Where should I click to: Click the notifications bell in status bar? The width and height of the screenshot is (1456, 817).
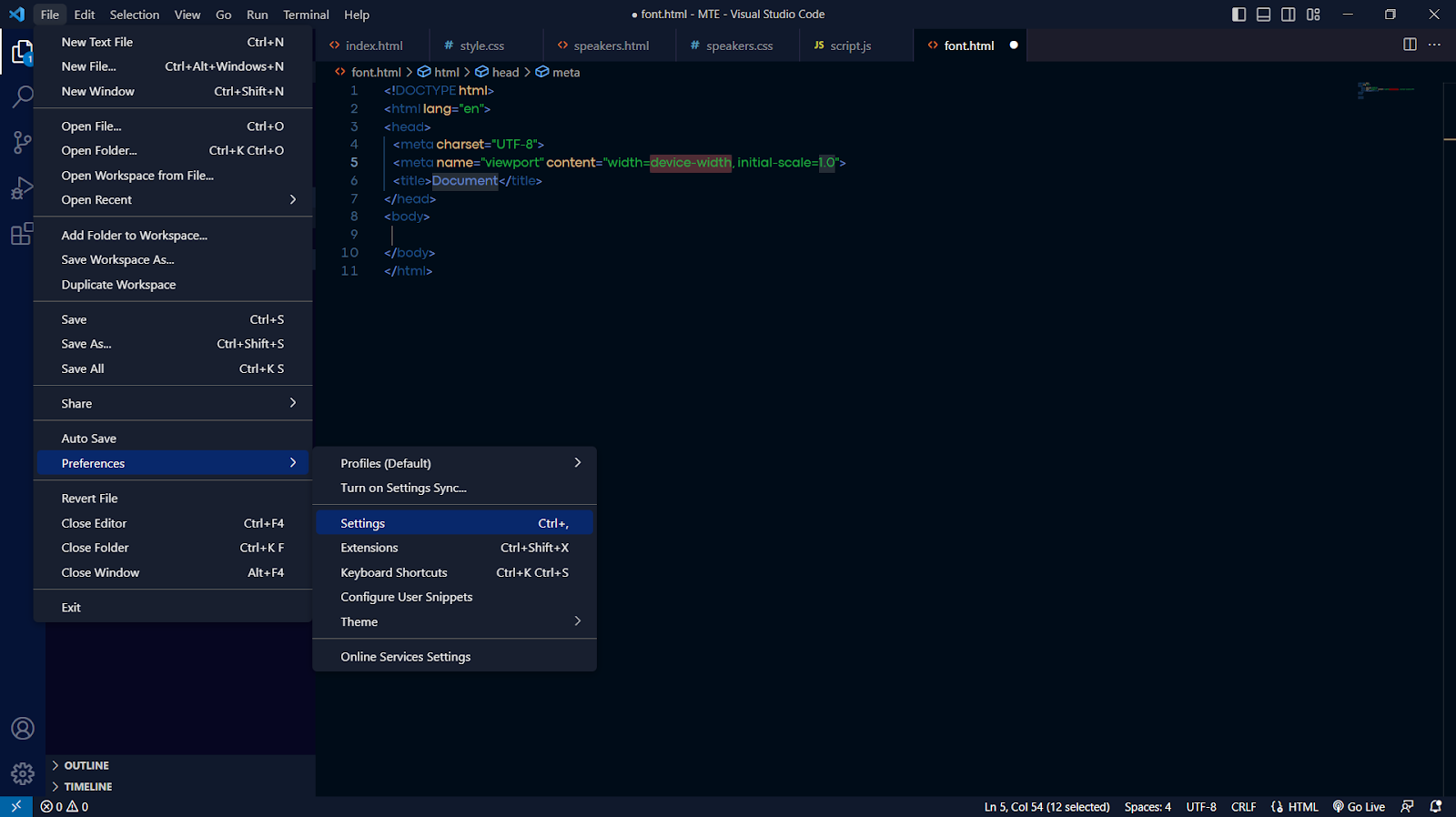(x=1435, y=806)
